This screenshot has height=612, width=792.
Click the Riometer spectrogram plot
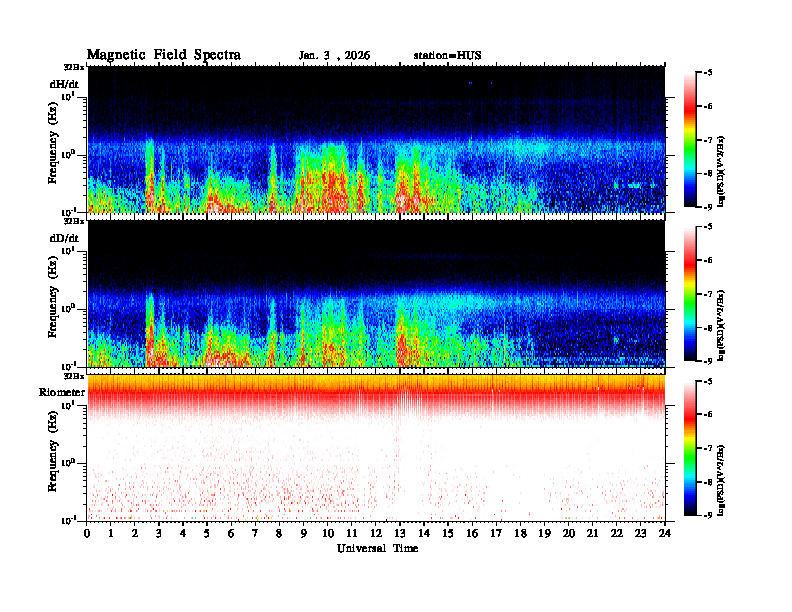376,448
